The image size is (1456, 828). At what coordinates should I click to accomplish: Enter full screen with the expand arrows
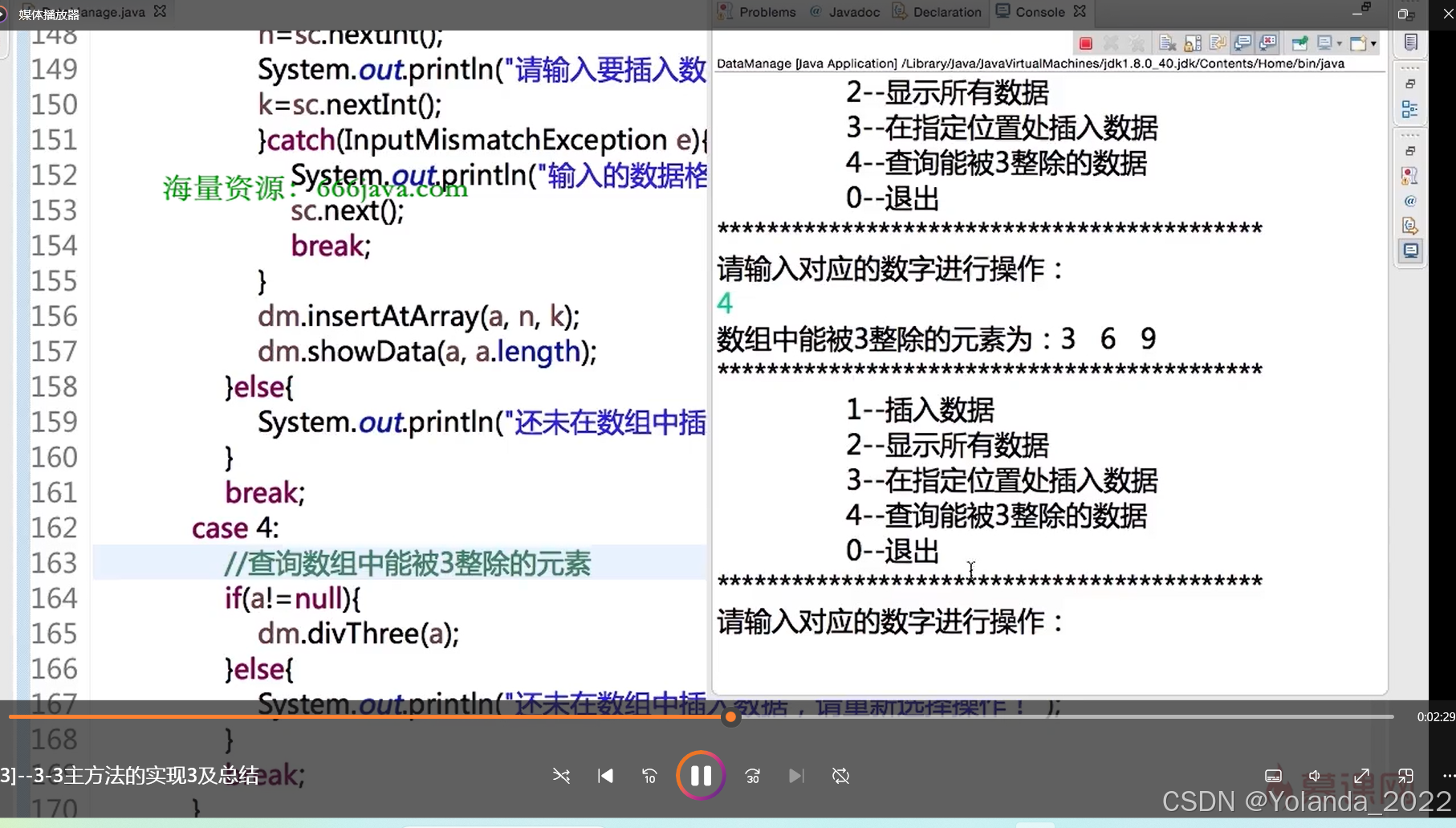click(1361, 776)
